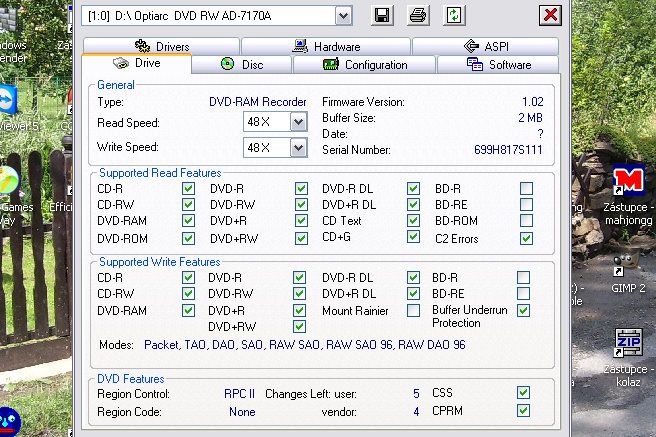Toggle DVD+RW read feature checkbox

pyautogui.click(x=301, y=238)
